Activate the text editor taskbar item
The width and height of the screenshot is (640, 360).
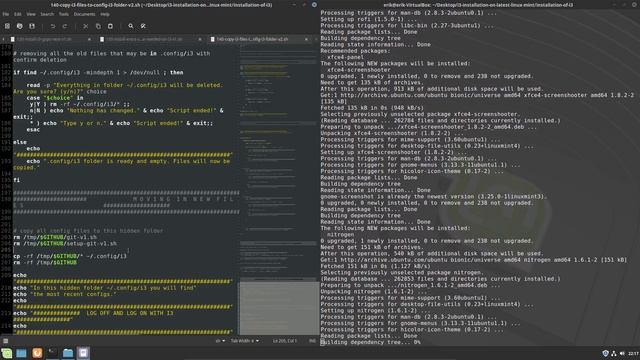tap(83, 353)
